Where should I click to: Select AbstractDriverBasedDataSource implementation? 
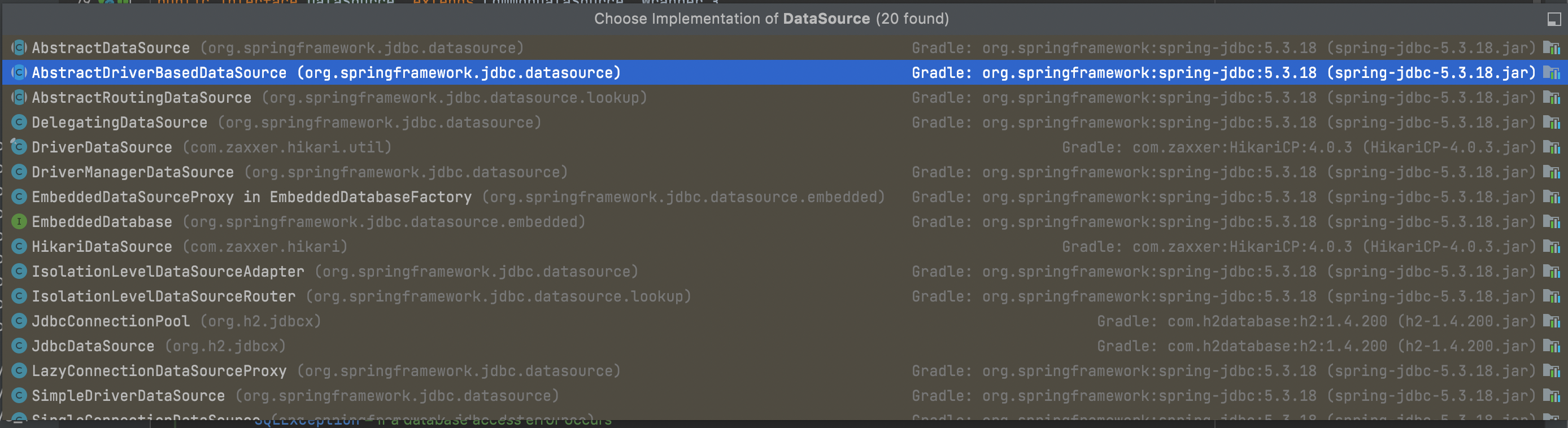159,73
